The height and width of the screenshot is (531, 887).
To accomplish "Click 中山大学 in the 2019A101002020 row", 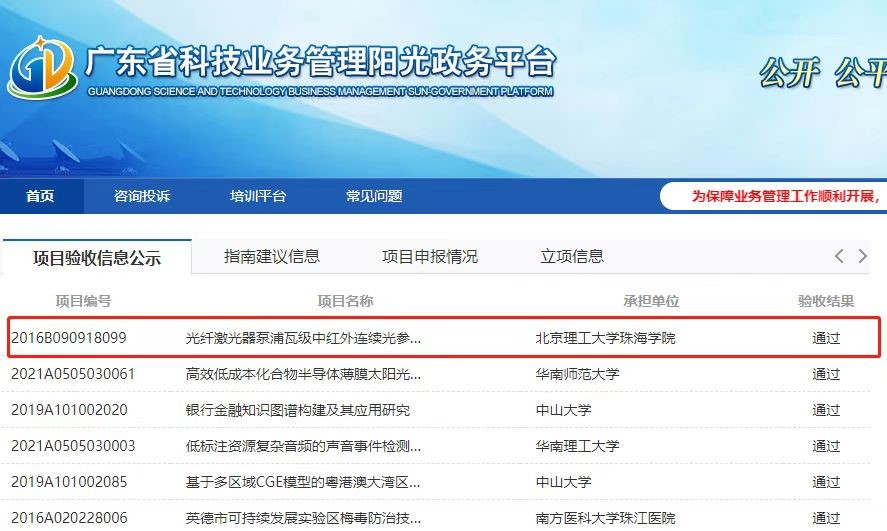I will [x=563, y=410].
